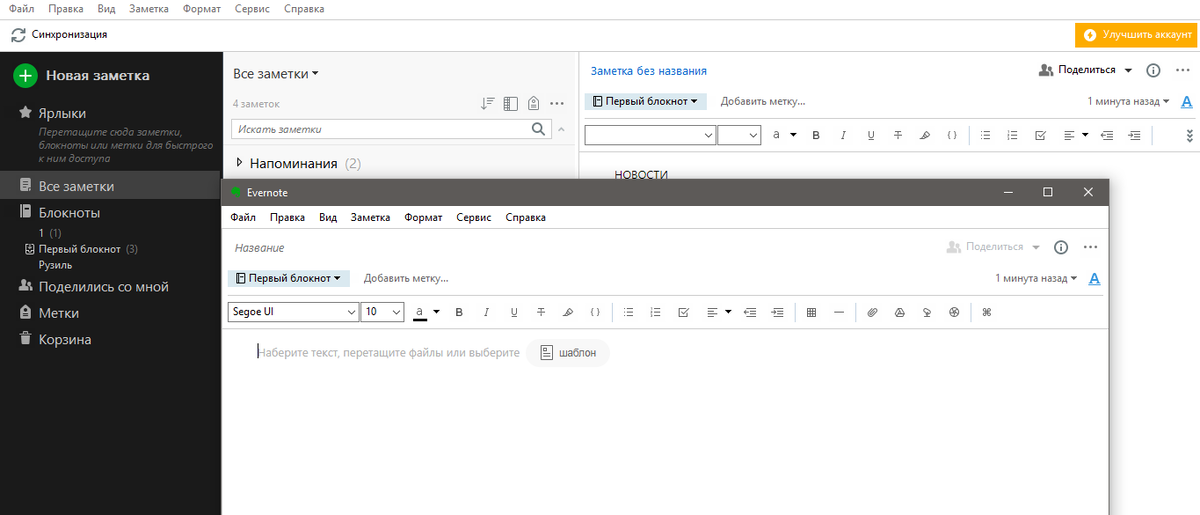
Task: Toggle underline in the Evernote note window
Action: coord(514,312)
